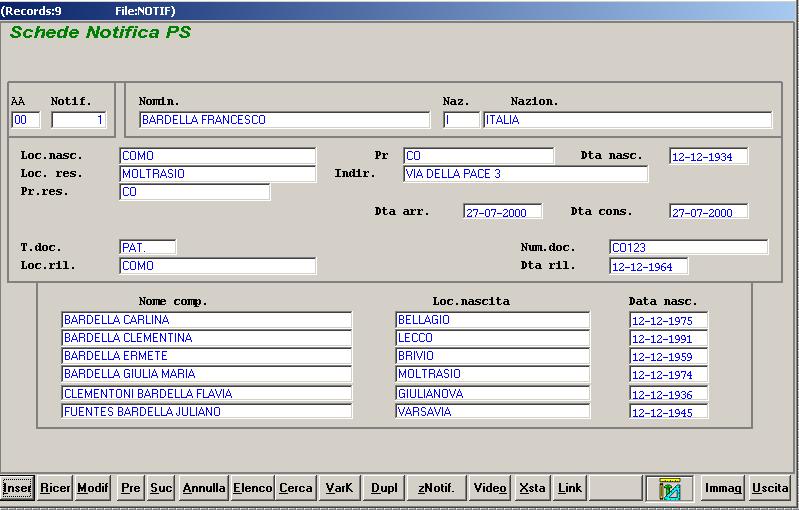The height and width of the screenshot is (510, 799).
Task: Click the Inser button
Action: click(17, 488)
